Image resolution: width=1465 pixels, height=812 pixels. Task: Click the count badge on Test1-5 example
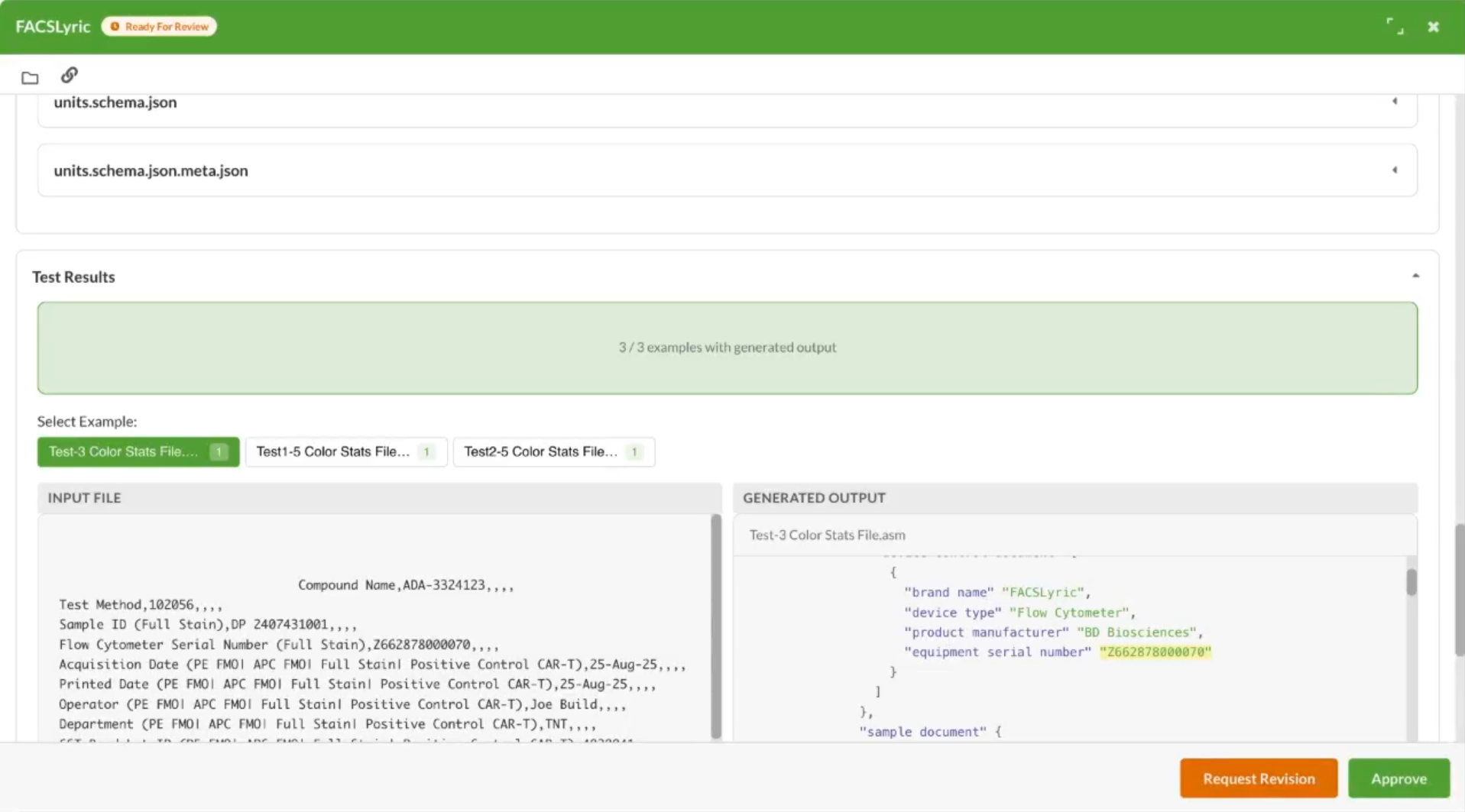(426, 452)
